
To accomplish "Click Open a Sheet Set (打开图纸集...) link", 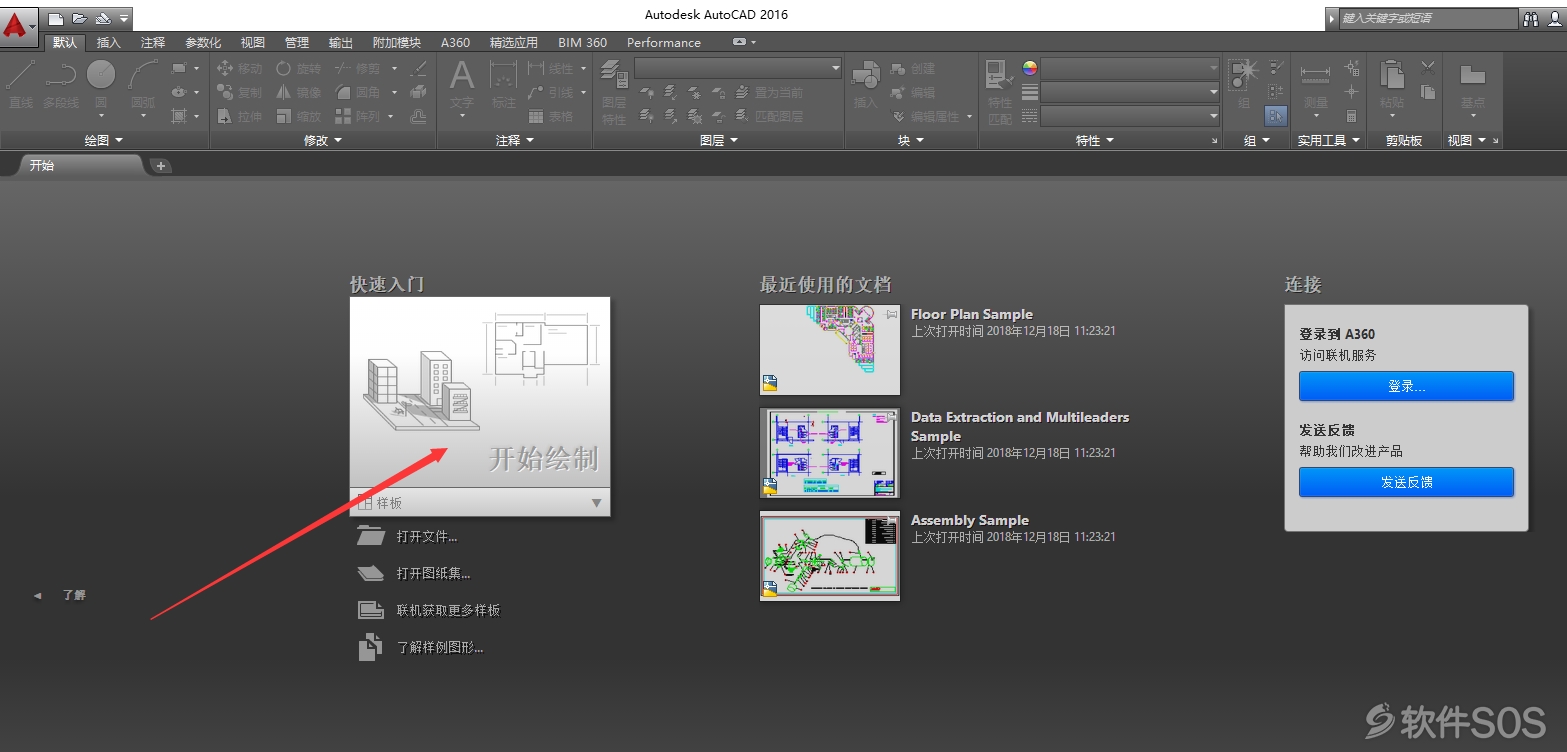I will (x=414, y=573).
